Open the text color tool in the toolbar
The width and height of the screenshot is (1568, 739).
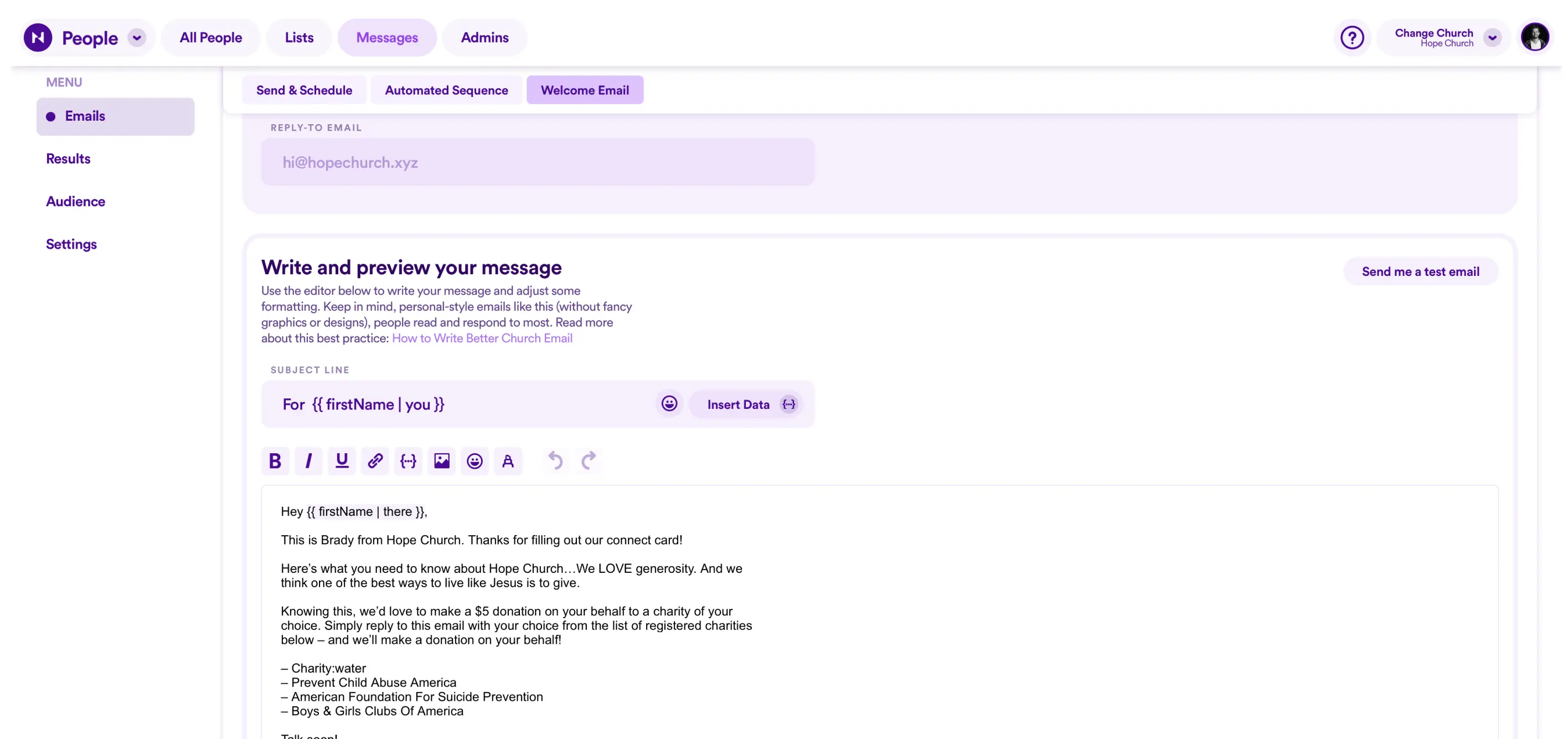(x=508, y=461)
